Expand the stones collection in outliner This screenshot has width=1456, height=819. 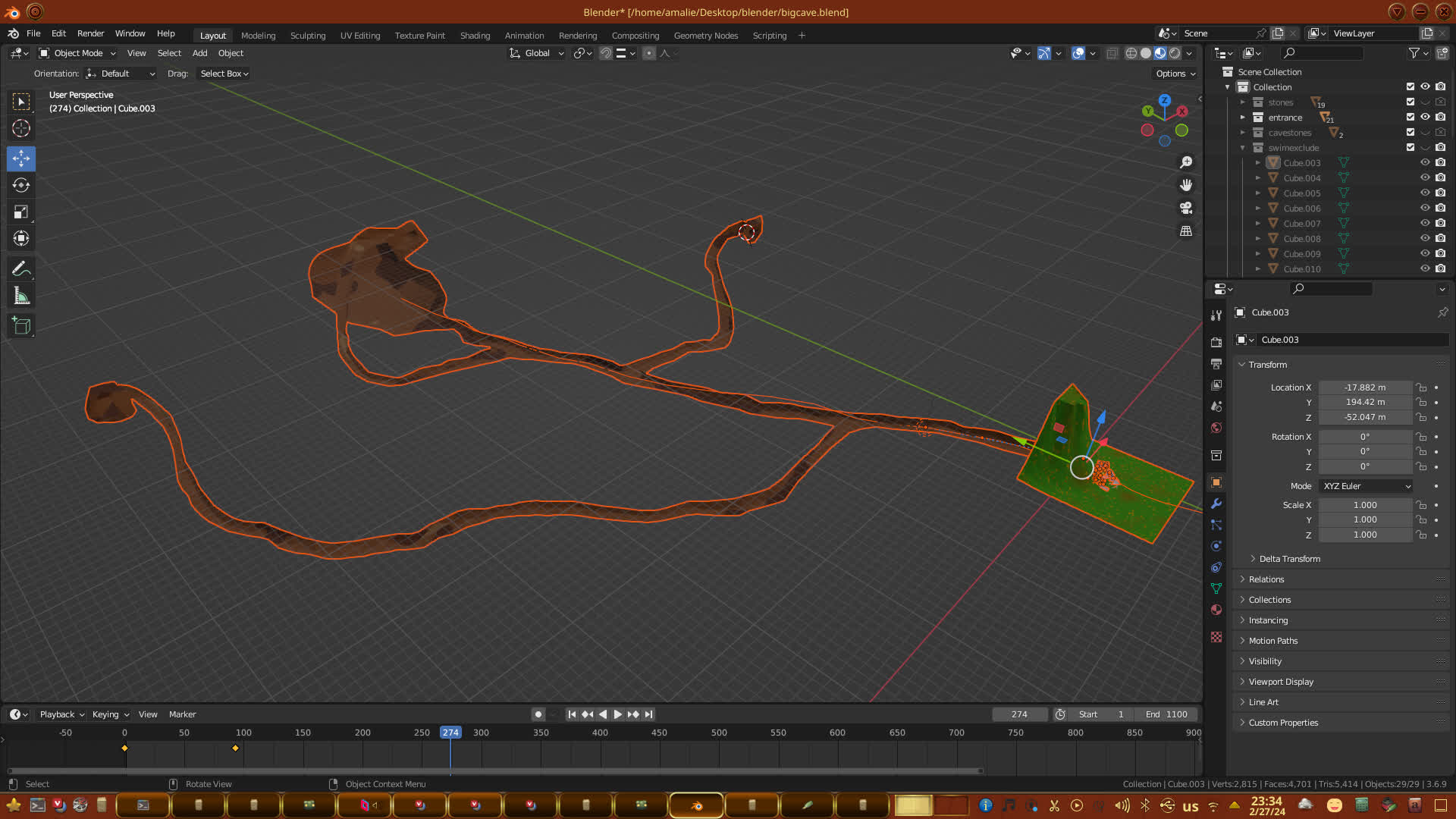click(1243, 102)
